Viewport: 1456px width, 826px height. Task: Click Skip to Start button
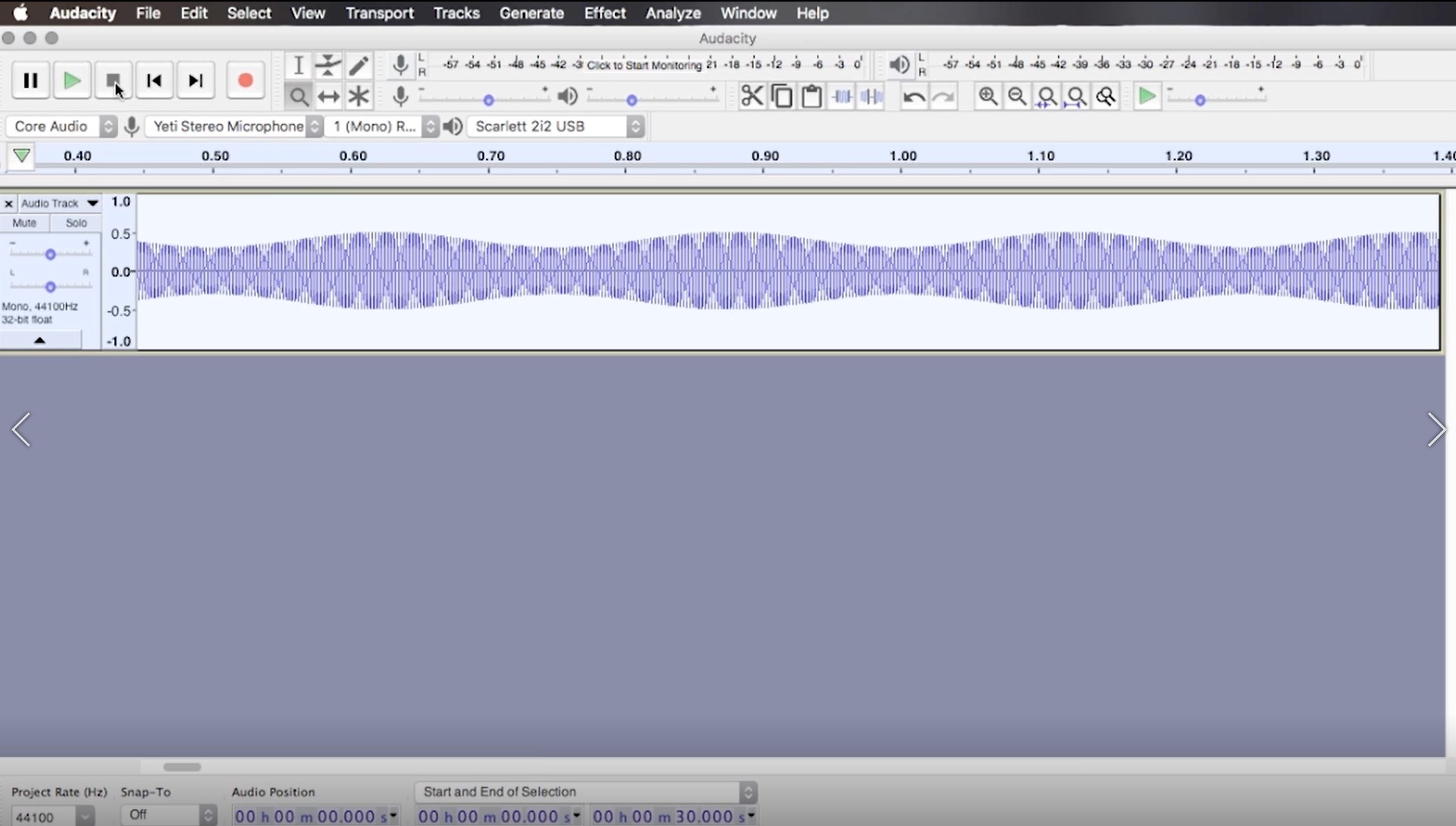154,81
